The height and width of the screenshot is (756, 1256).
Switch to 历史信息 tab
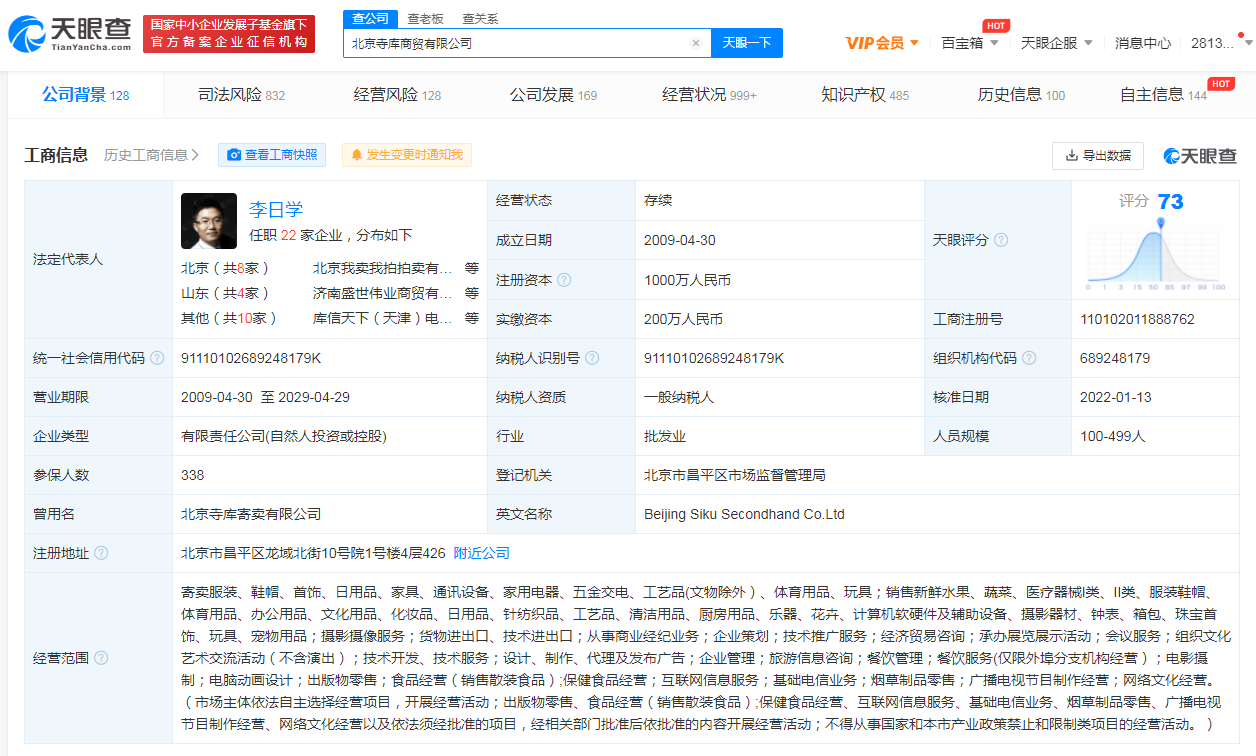(1021, 95)
